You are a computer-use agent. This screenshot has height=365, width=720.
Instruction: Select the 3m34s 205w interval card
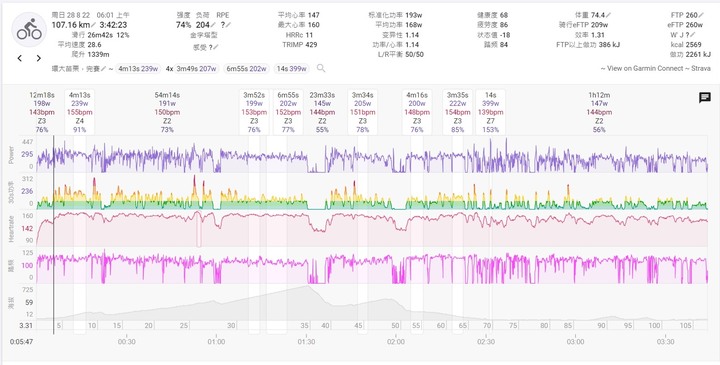click(362, 112)
